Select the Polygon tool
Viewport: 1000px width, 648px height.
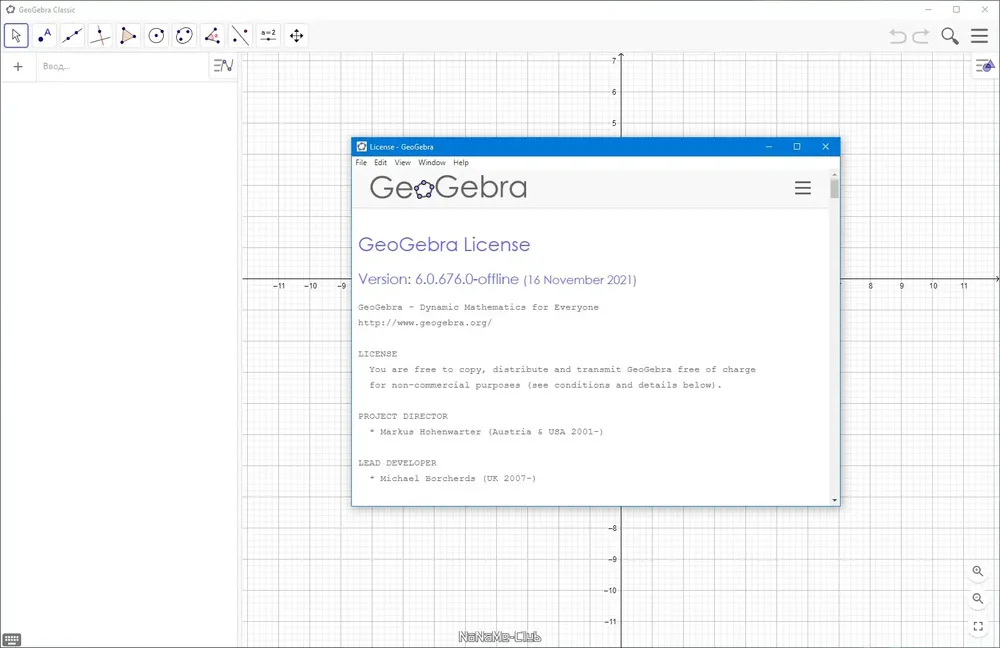pos(128,36)
